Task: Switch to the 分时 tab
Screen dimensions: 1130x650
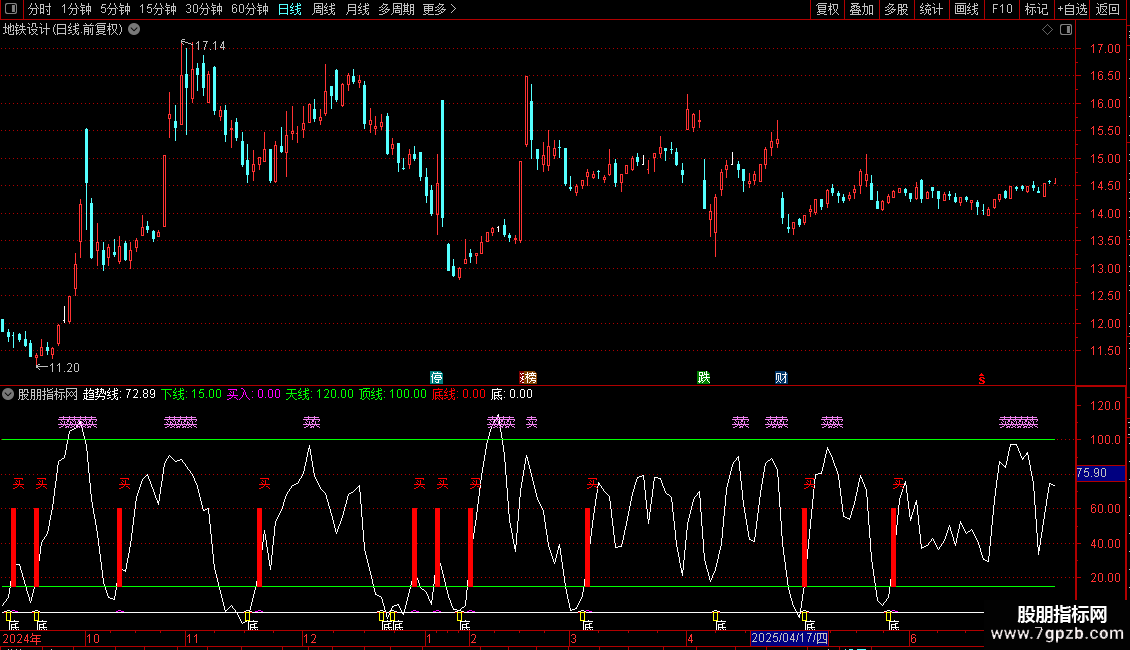Action: [39, 9]
